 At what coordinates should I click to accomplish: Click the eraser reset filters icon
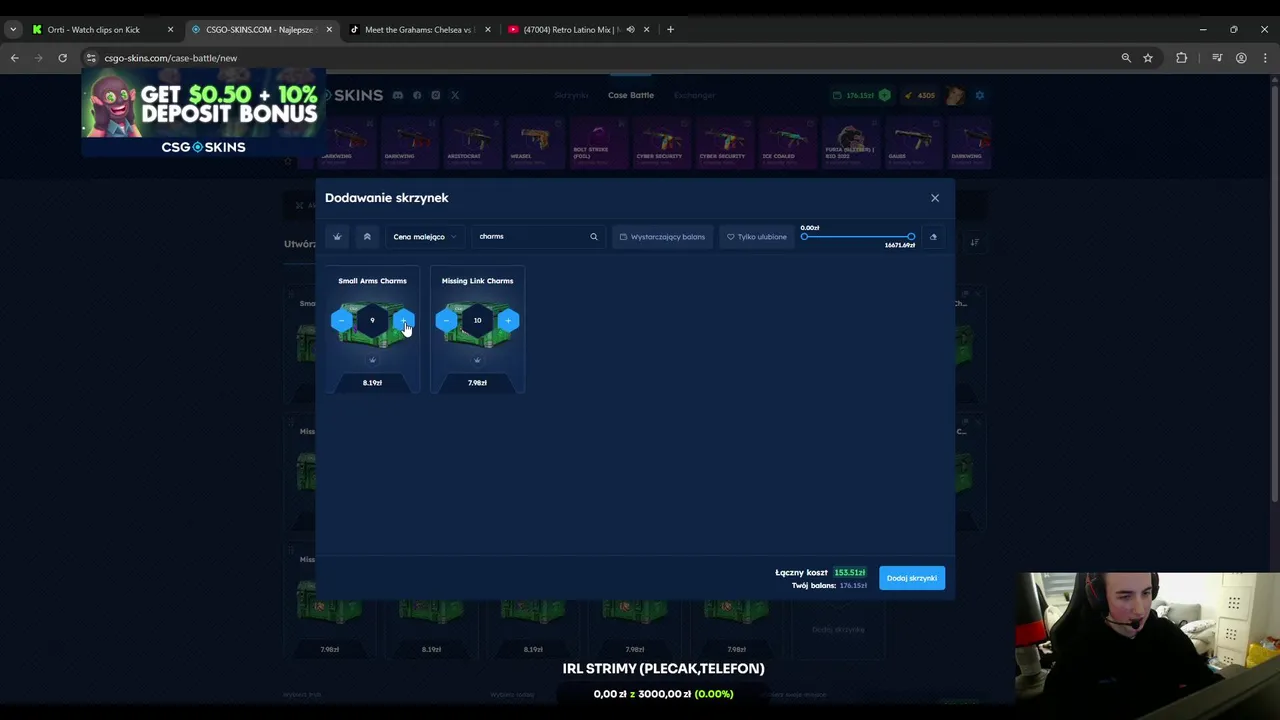pos(933,237)
